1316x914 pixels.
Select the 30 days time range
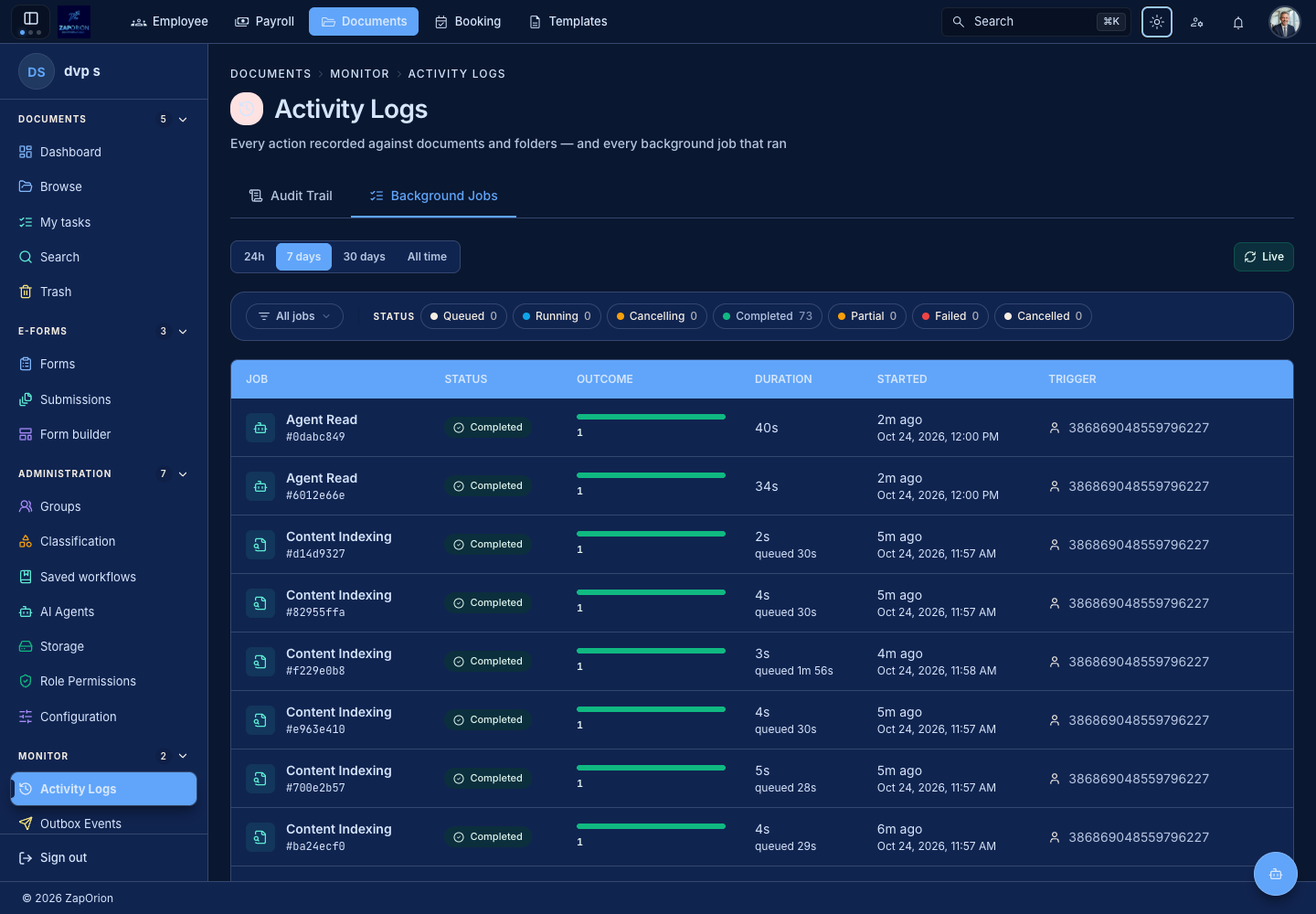pos(364,257)
